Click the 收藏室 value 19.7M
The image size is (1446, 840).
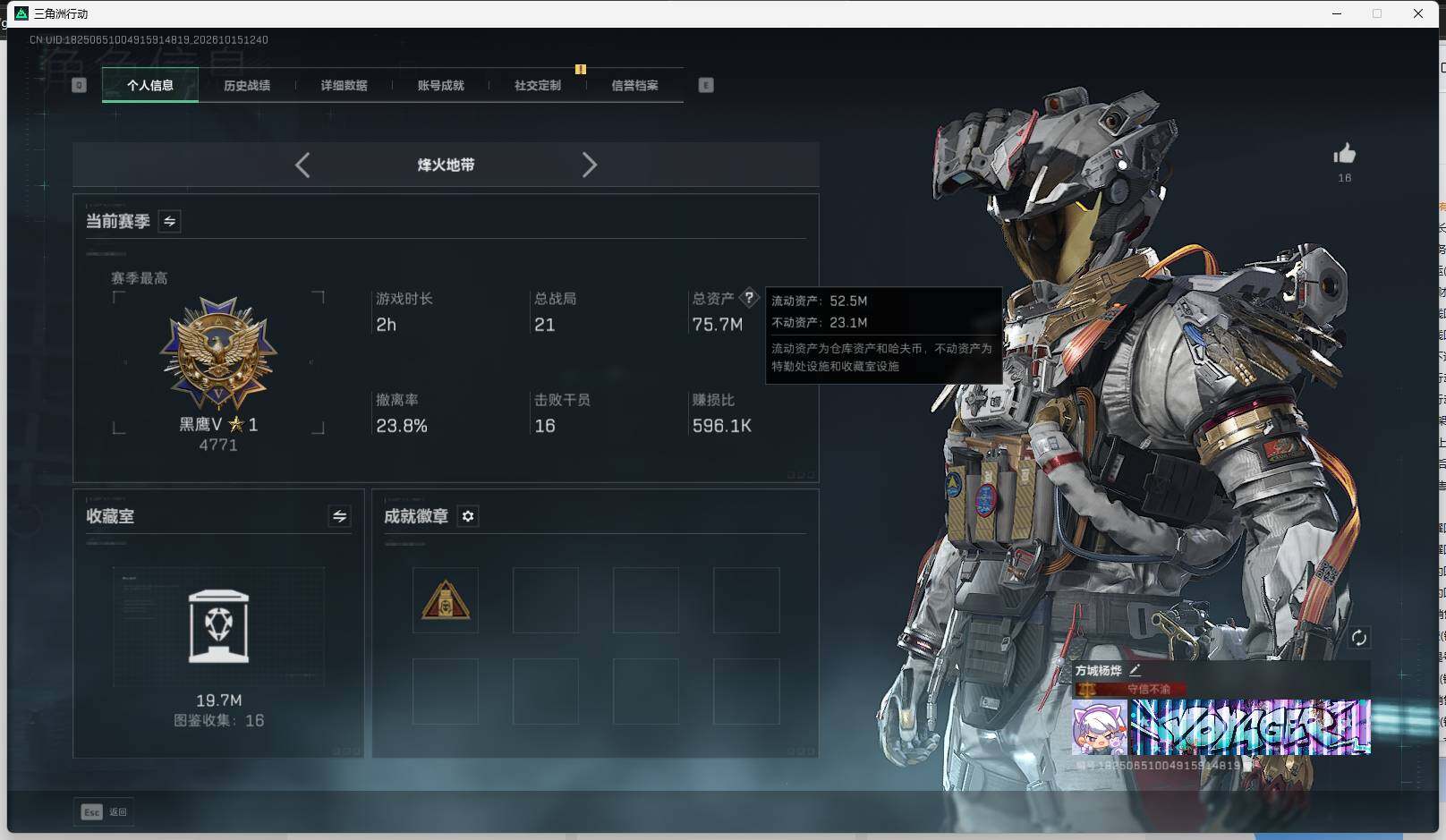point(219,700)
